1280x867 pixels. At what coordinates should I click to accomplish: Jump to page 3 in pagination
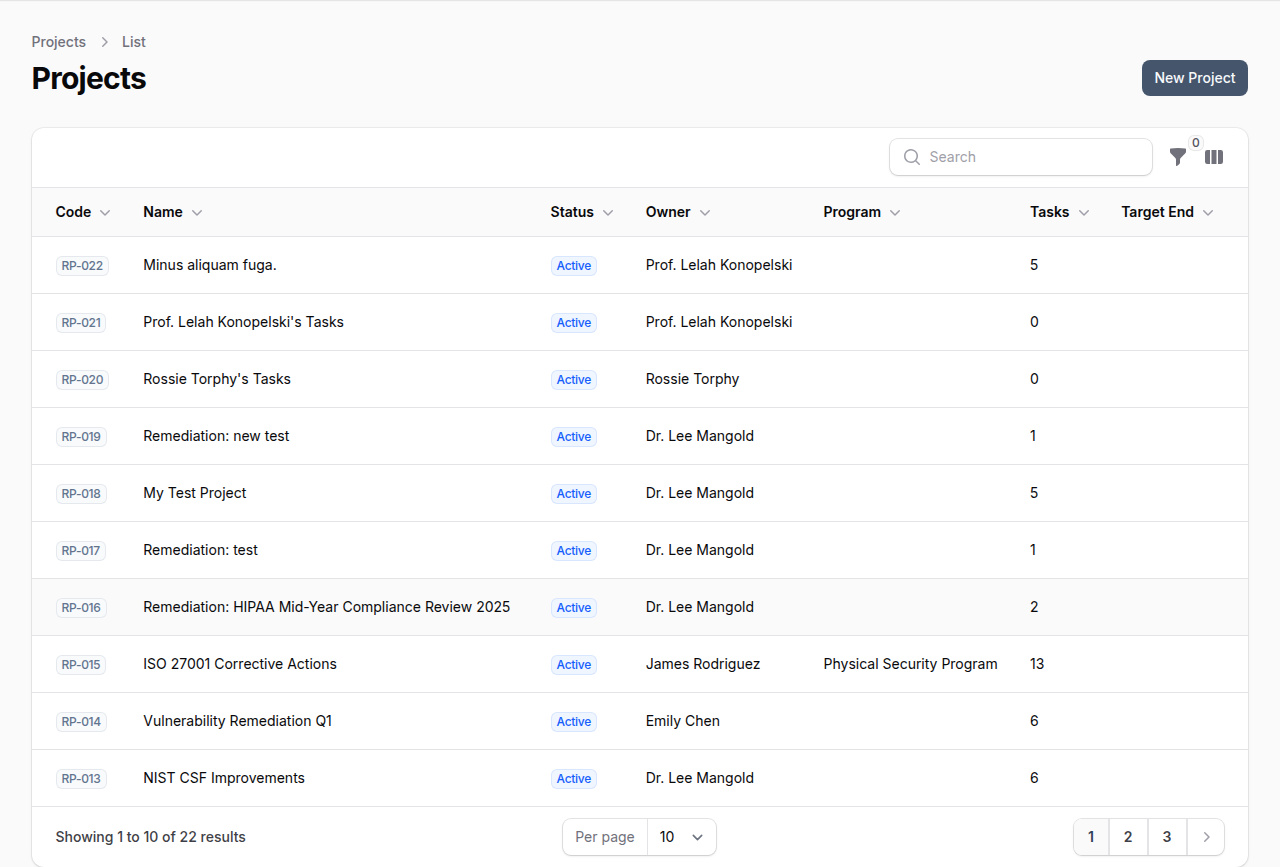click(x=1166, y=837)
